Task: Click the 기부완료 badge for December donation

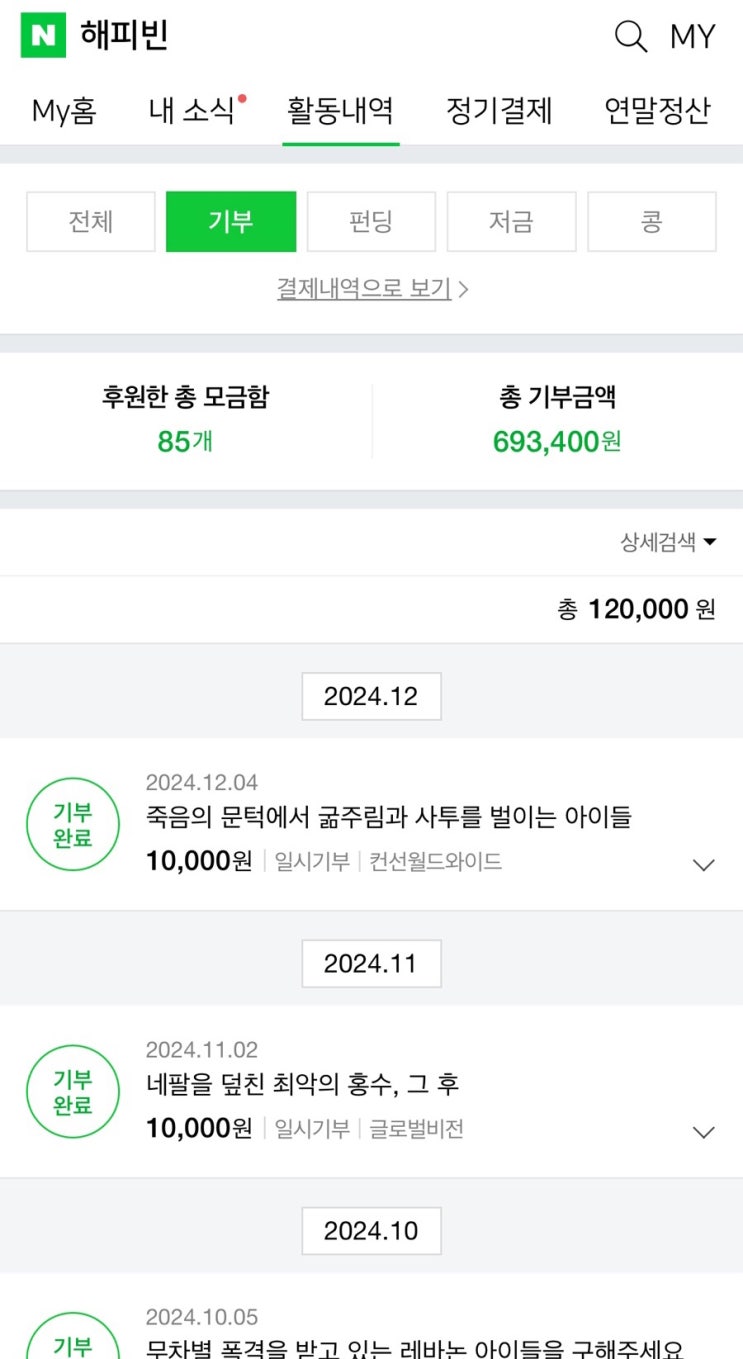Action: (72, 825)
